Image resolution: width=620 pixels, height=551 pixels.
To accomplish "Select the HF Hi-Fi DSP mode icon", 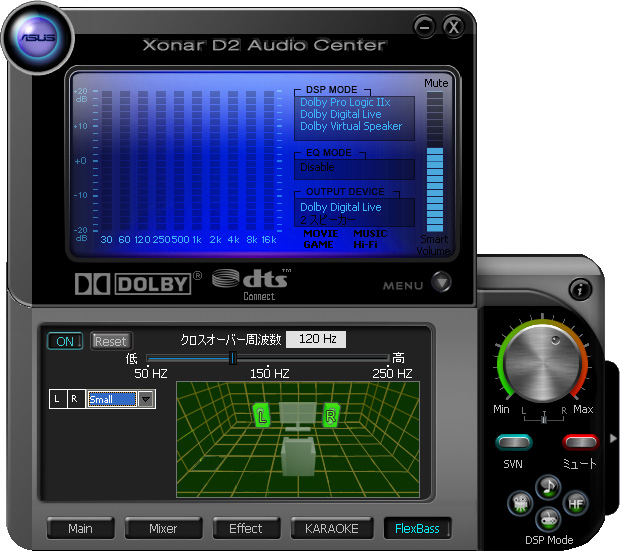I will tap(576, 503).
